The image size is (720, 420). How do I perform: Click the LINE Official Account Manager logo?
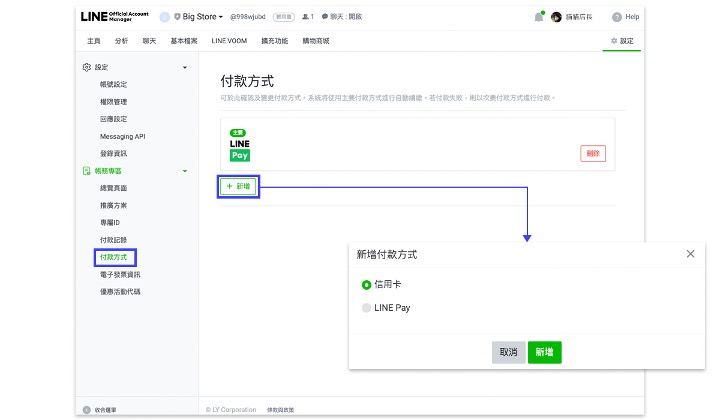pyautogui.click(x=114, y=17)
